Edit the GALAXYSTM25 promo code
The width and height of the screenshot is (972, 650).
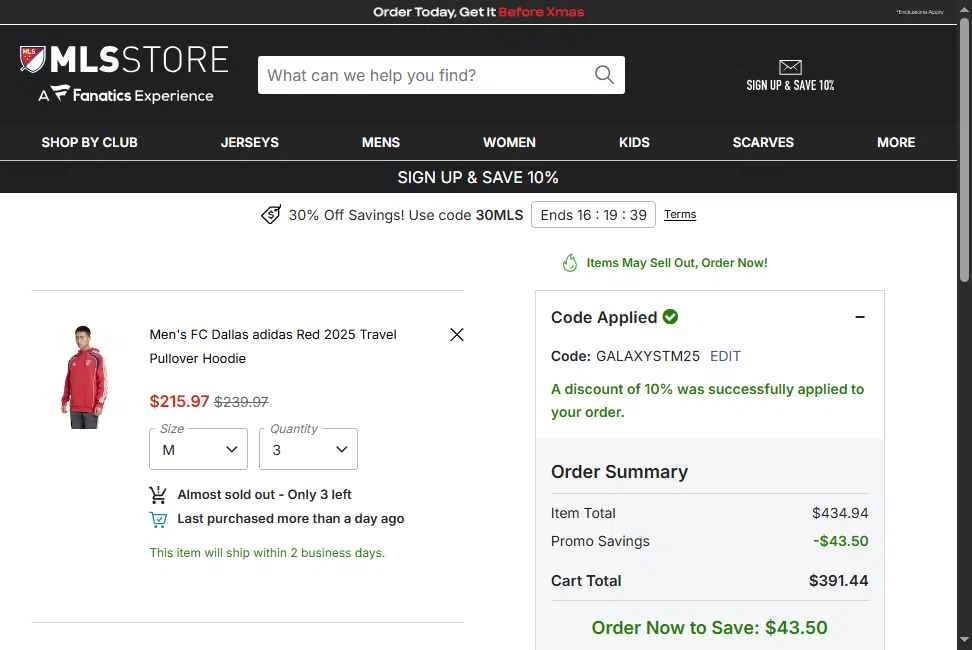(725, 356)
